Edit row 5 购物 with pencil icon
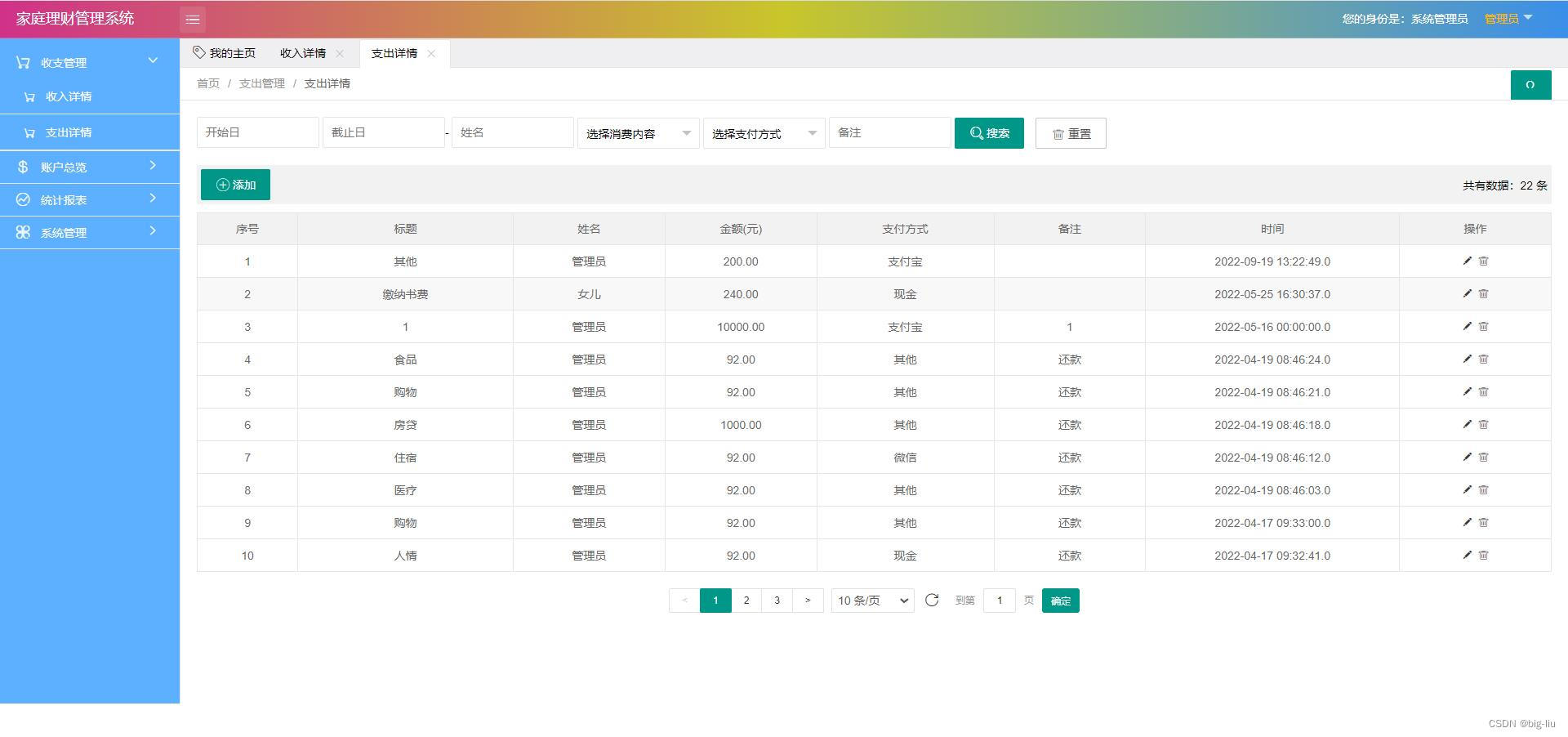This screenshot has height=737, width=1568. [x=1467, y=391]
